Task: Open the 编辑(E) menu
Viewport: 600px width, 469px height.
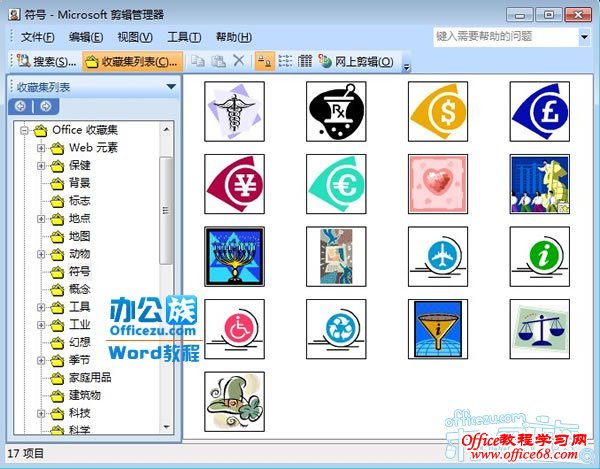Action: 86,37
